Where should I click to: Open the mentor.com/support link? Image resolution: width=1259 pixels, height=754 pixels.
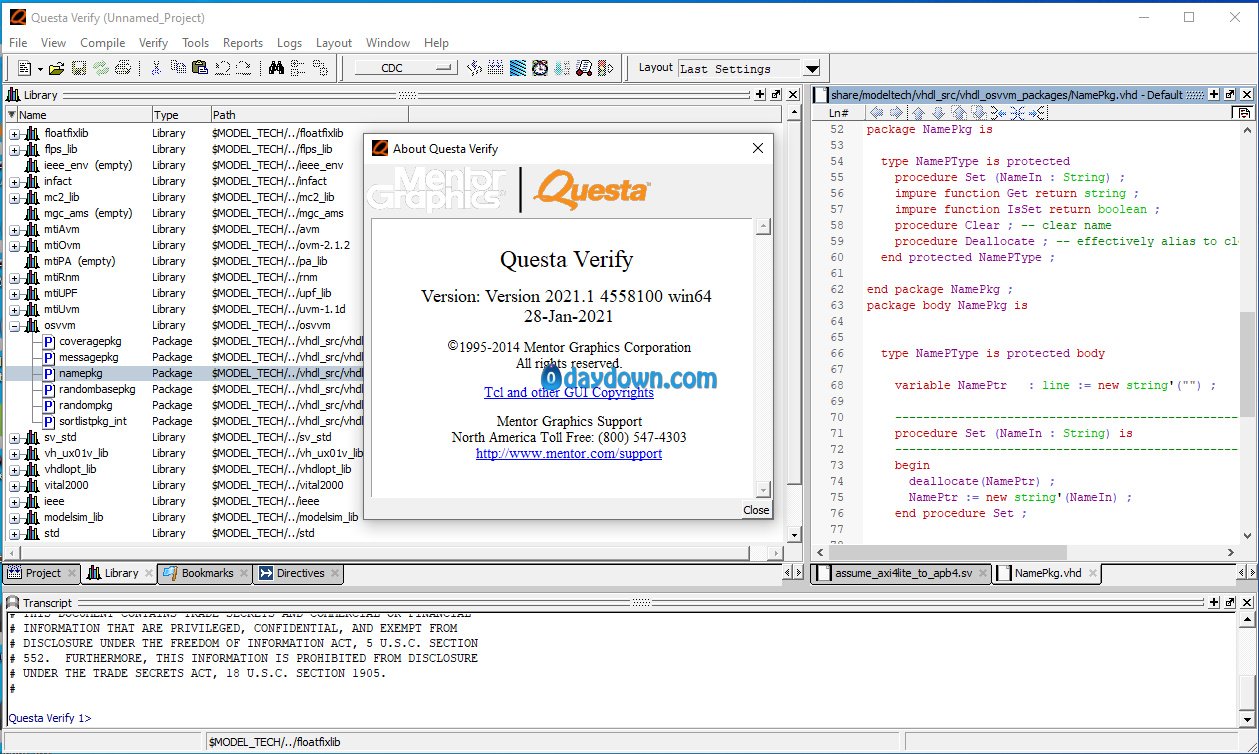point(569,453)
